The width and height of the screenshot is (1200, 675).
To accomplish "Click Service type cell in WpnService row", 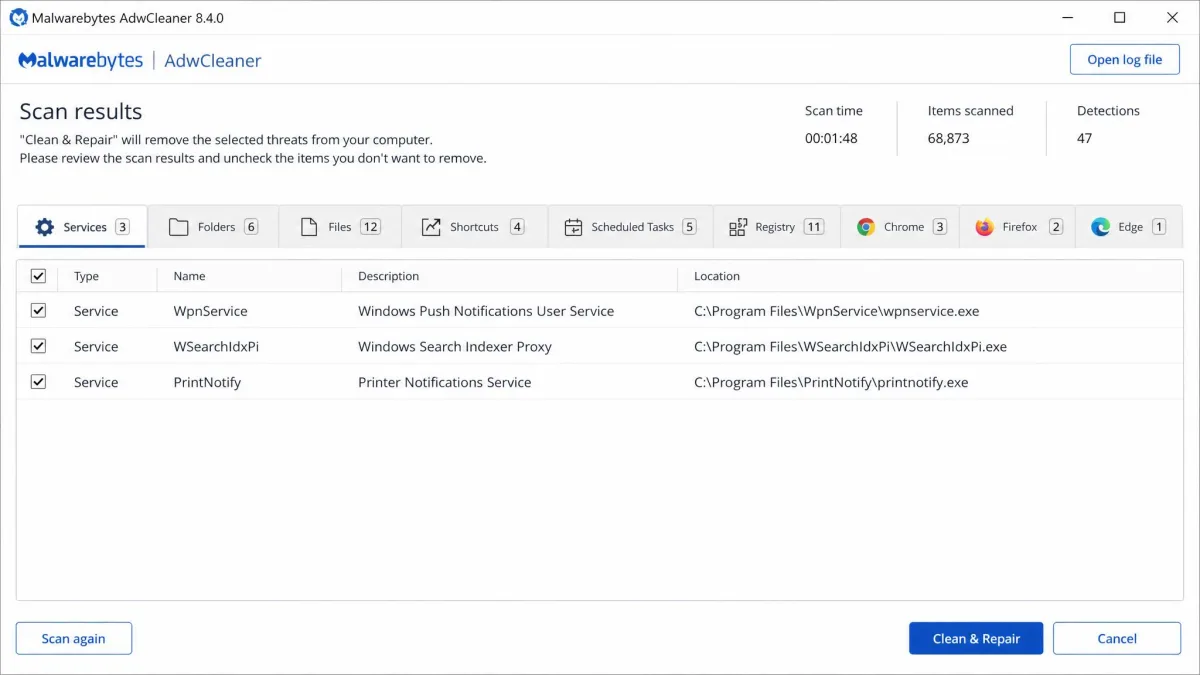I will click(96, 311).
